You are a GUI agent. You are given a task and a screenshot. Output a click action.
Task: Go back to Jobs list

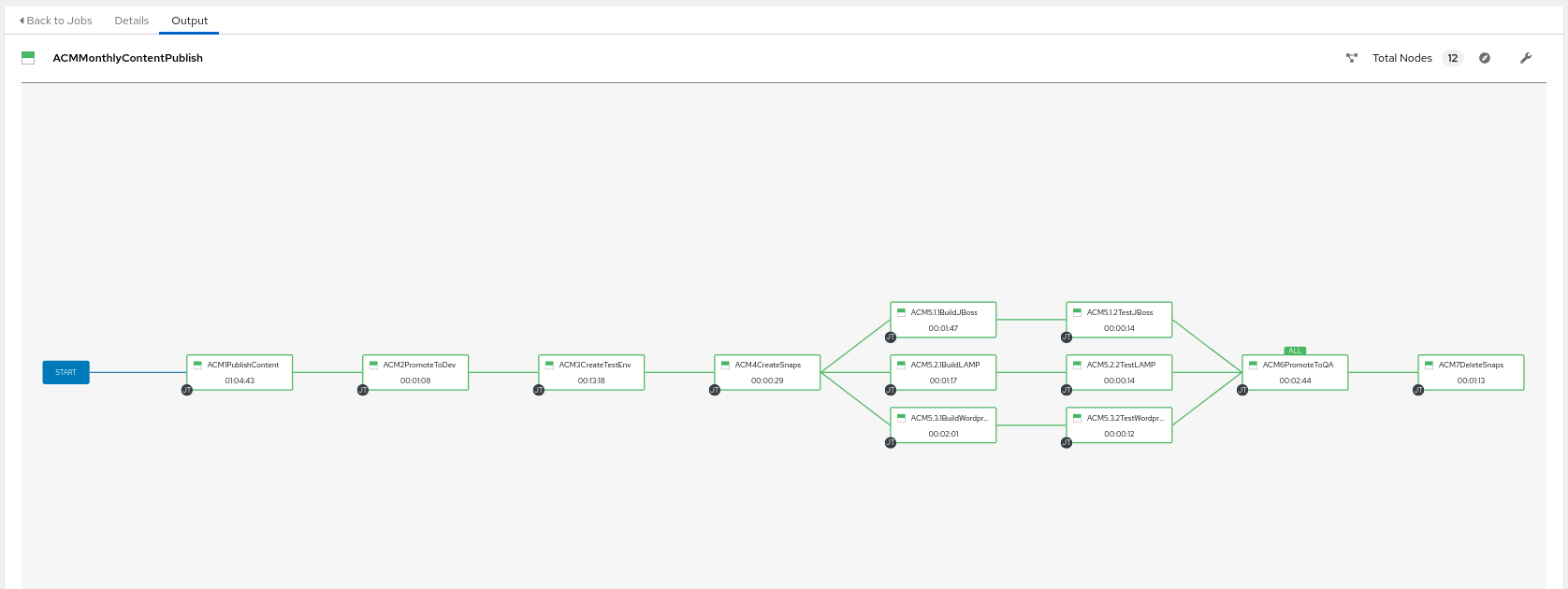56,21
